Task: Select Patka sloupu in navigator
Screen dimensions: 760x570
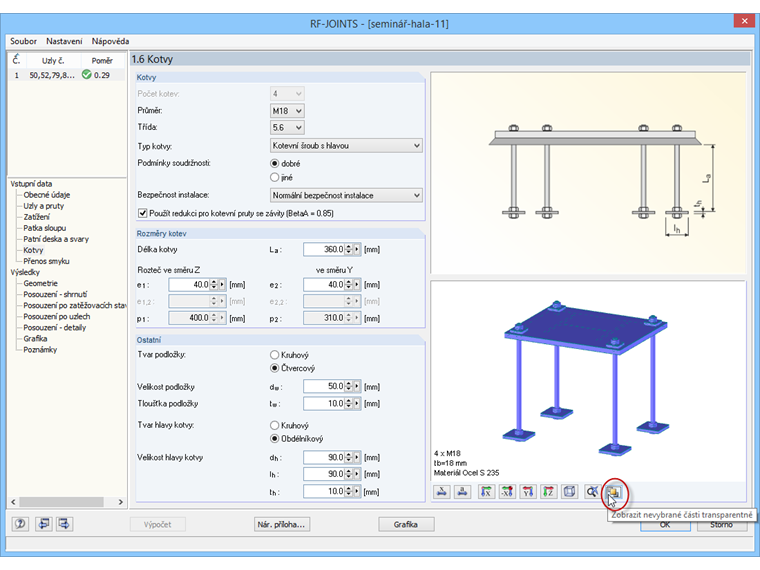Action: (x=45, y=228)
